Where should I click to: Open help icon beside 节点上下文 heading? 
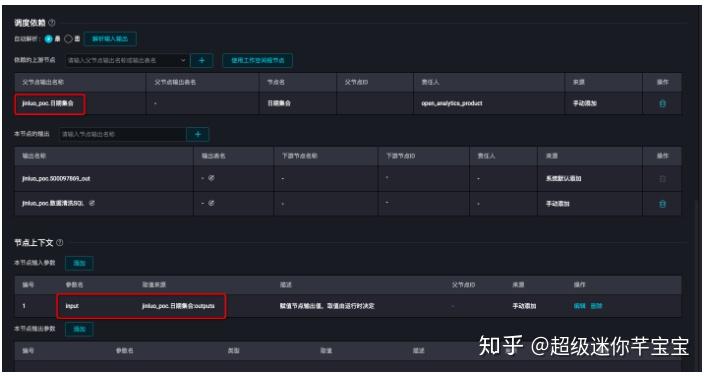point(60,243)
